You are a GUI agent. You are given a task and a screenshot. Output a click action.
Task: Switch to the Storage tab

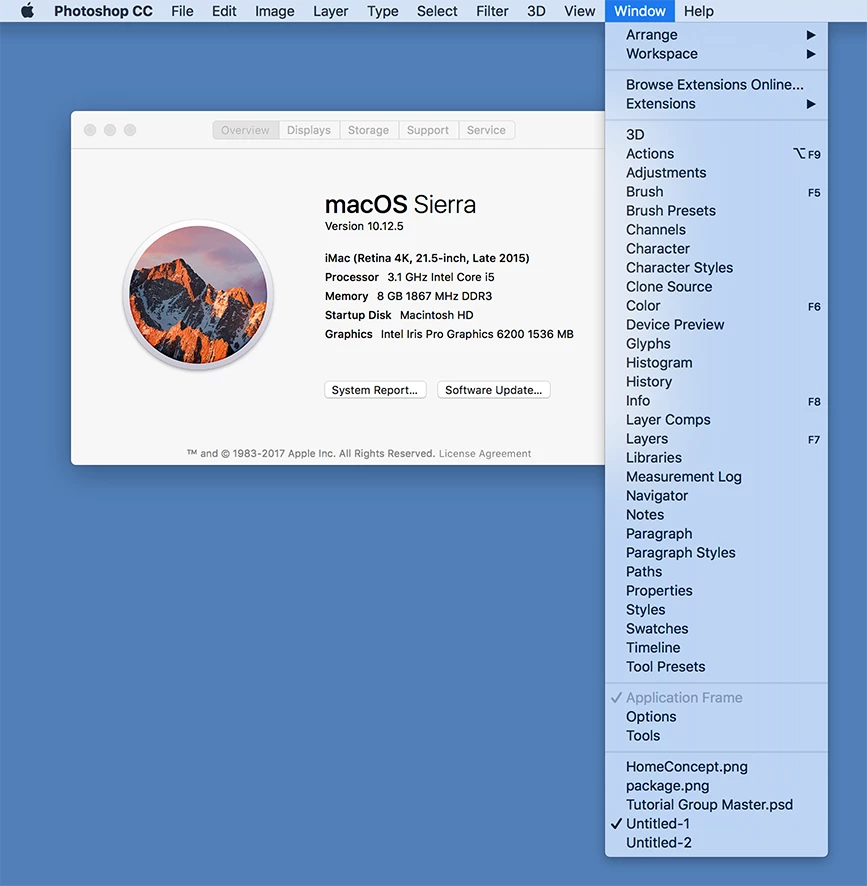pyautogui.click(x=369, y=130)
